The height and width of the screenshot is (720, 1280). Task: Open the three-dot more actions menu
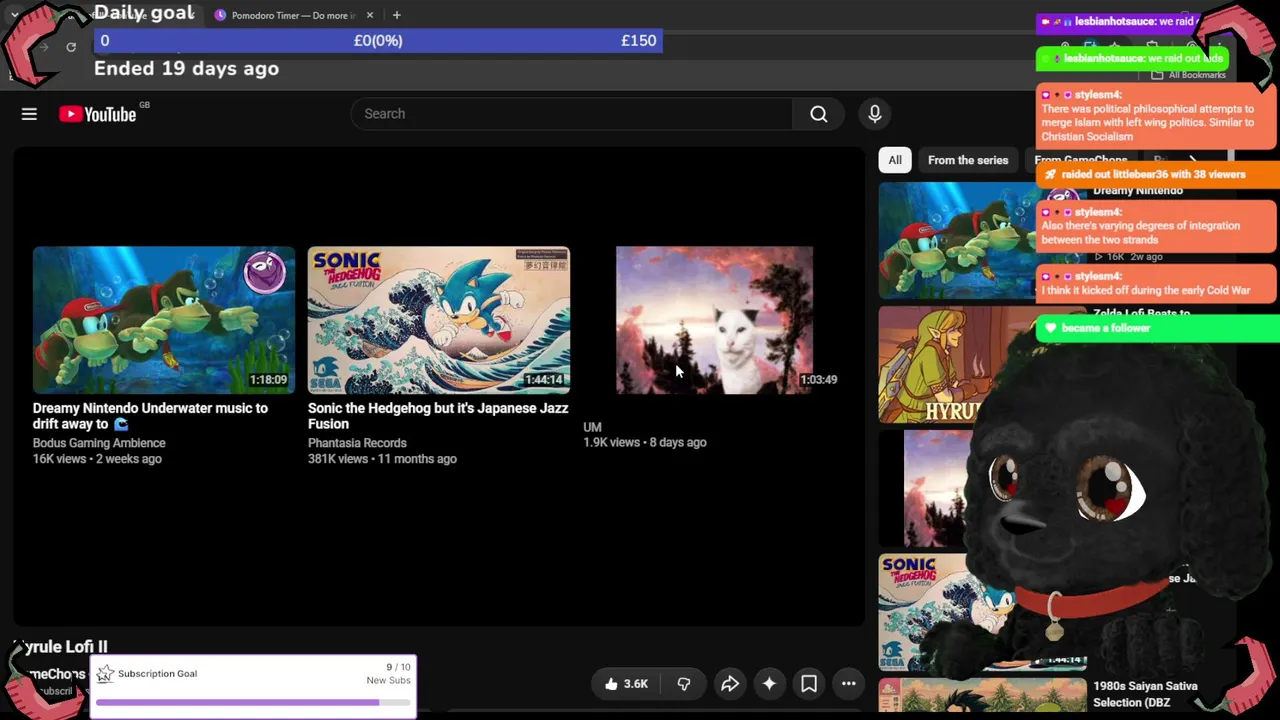[x=848, y=684]
